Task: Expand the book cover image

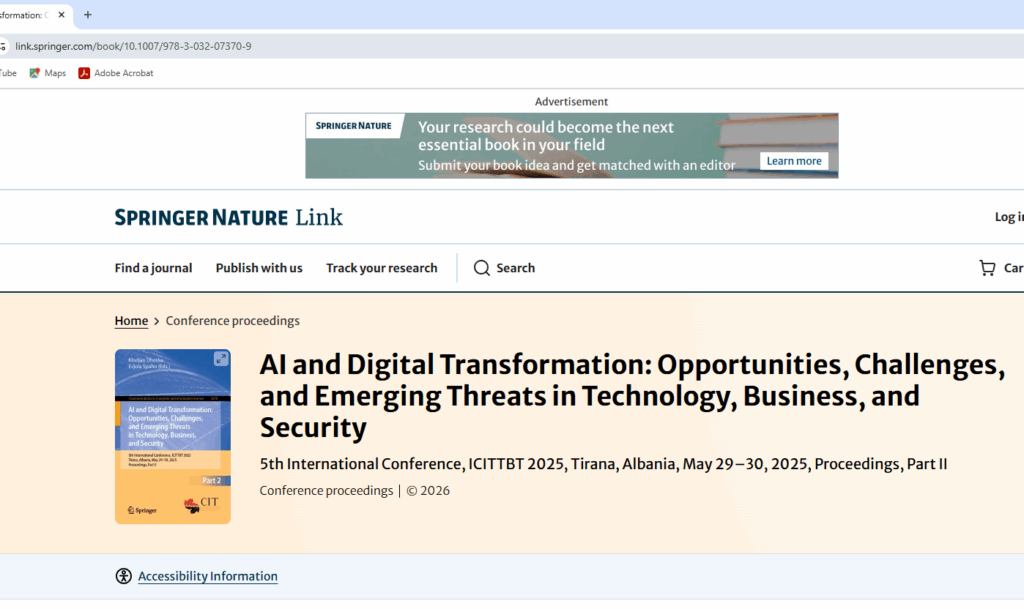Action: click(221, 359)
